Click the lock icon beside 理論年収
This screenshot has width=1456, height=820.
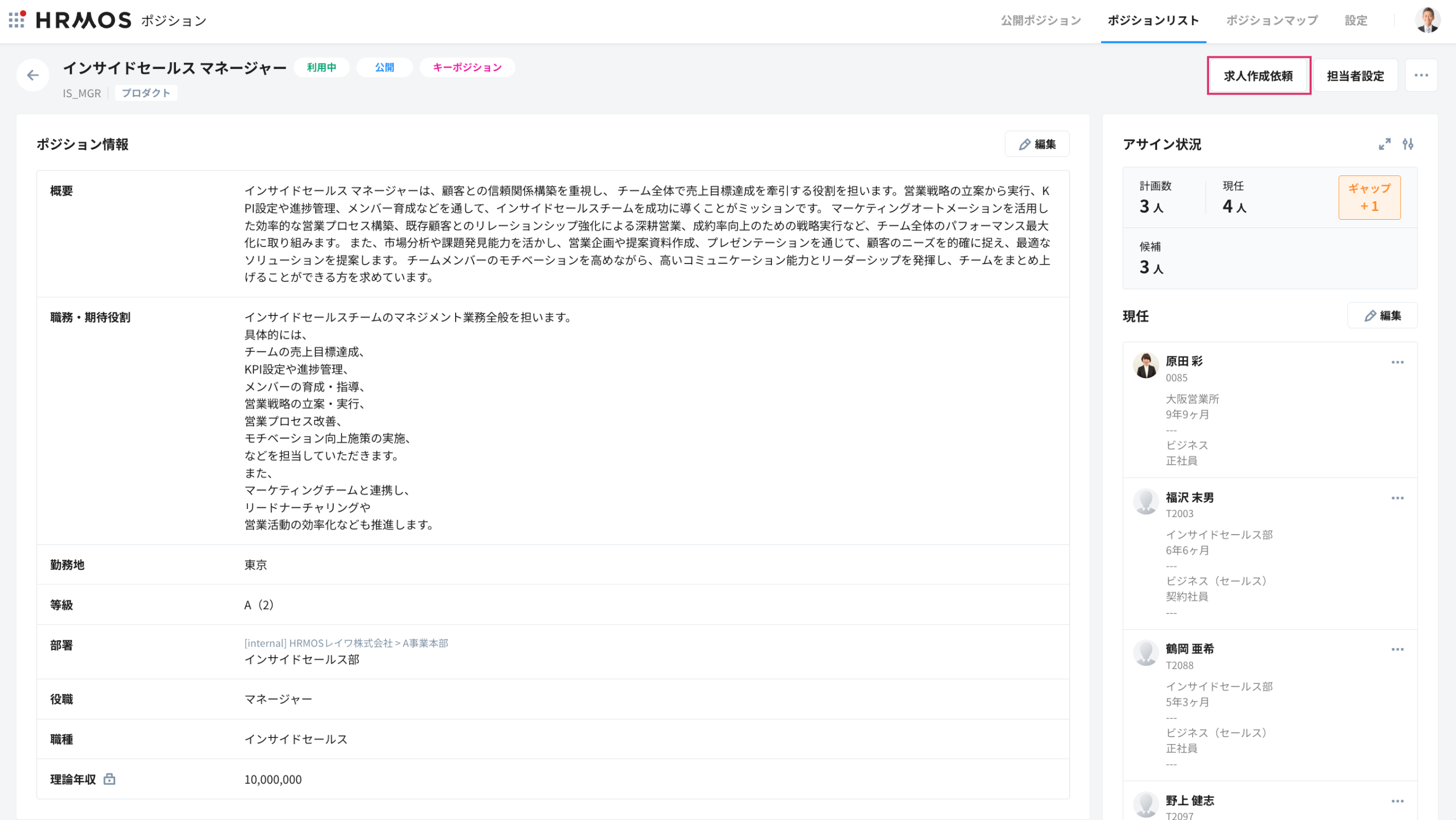pyautogui.click(x=110, y=780)
